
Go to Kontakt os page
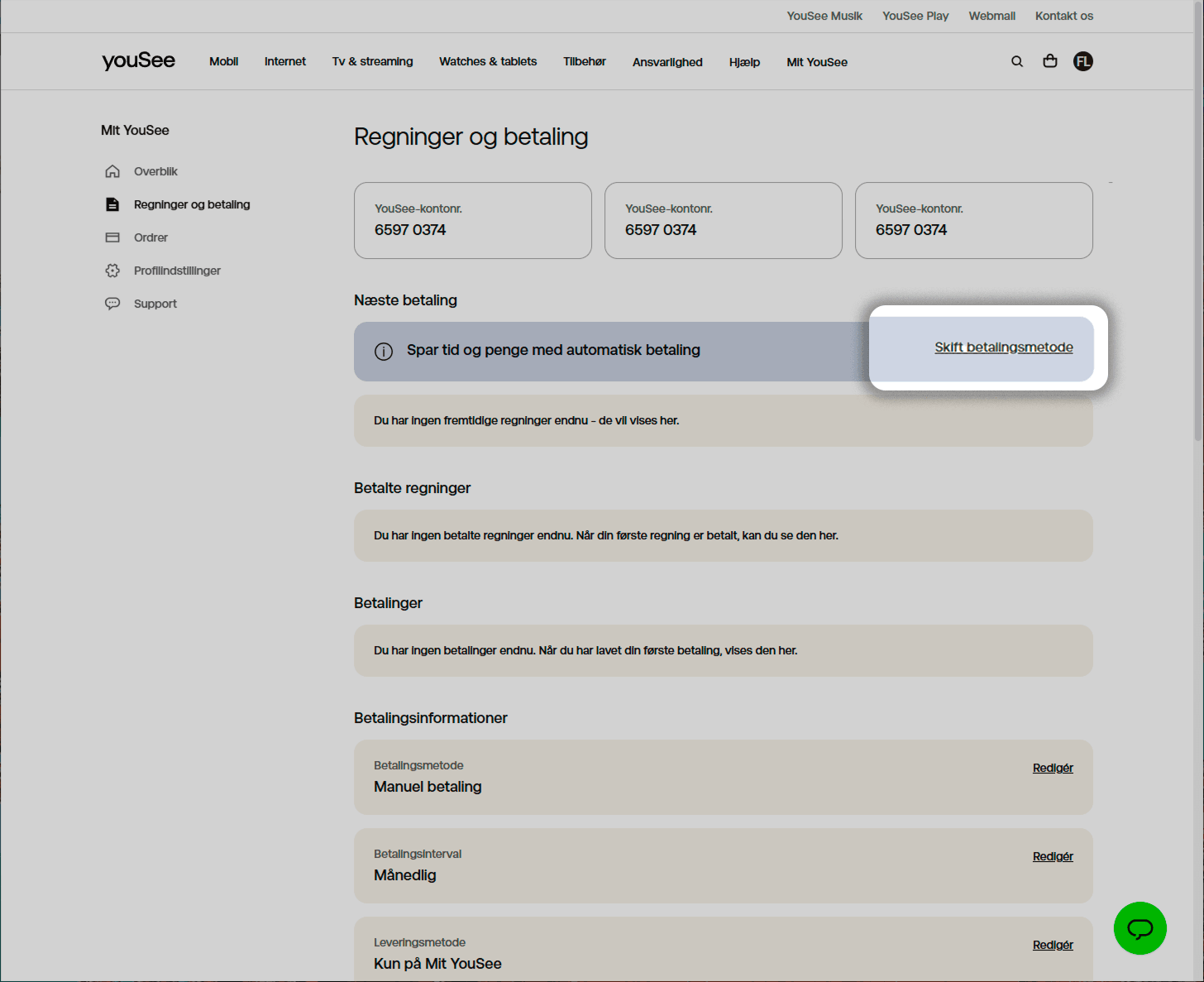1063,16
